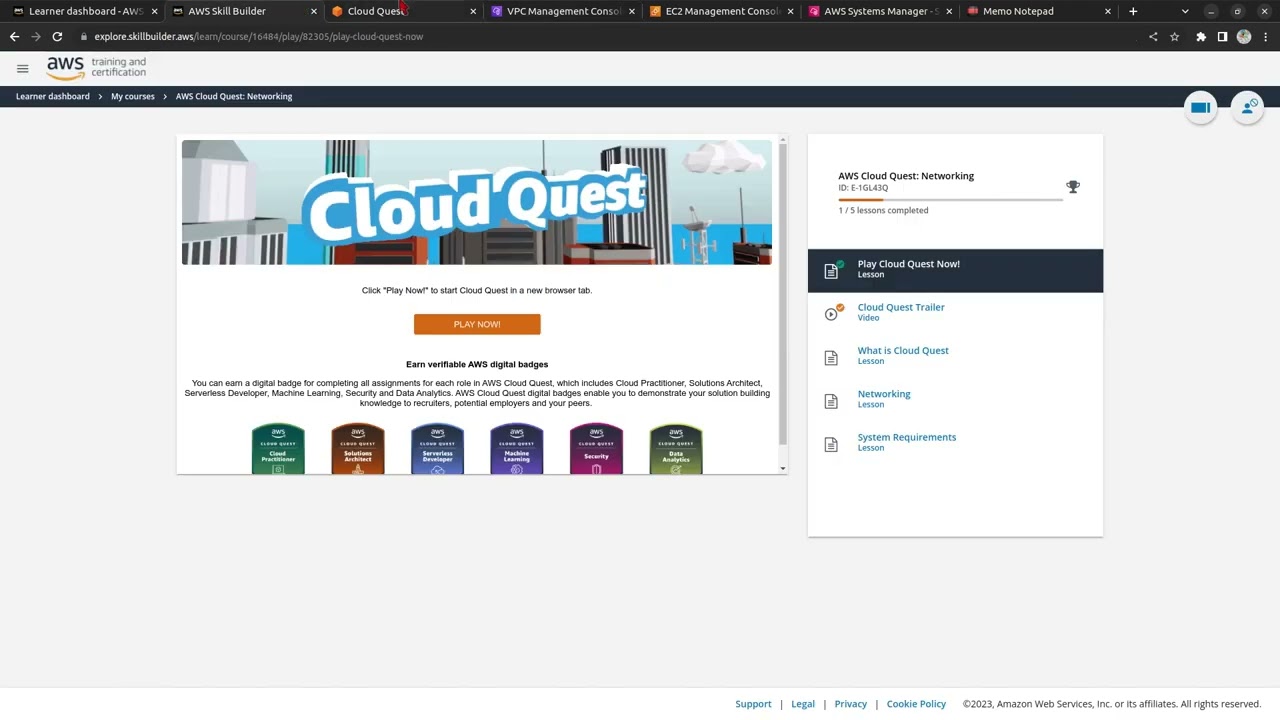Image resolution: width=1280 pixels, height=720 pixels.
Task: Click the Solutions Architect badge
Action: 358,449
